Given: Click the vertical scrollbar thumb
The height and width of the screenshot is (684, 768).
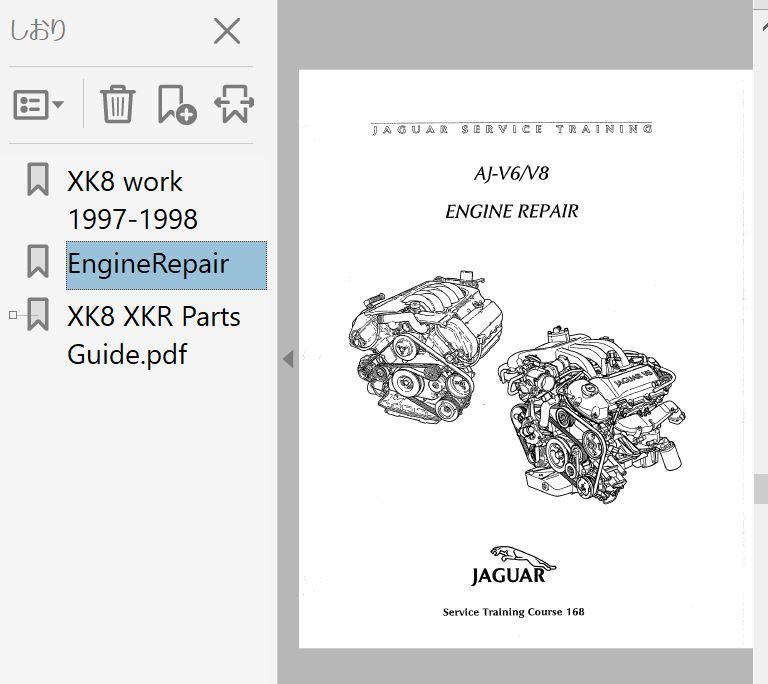Looking at the screenshot, I should pos(760,488).
